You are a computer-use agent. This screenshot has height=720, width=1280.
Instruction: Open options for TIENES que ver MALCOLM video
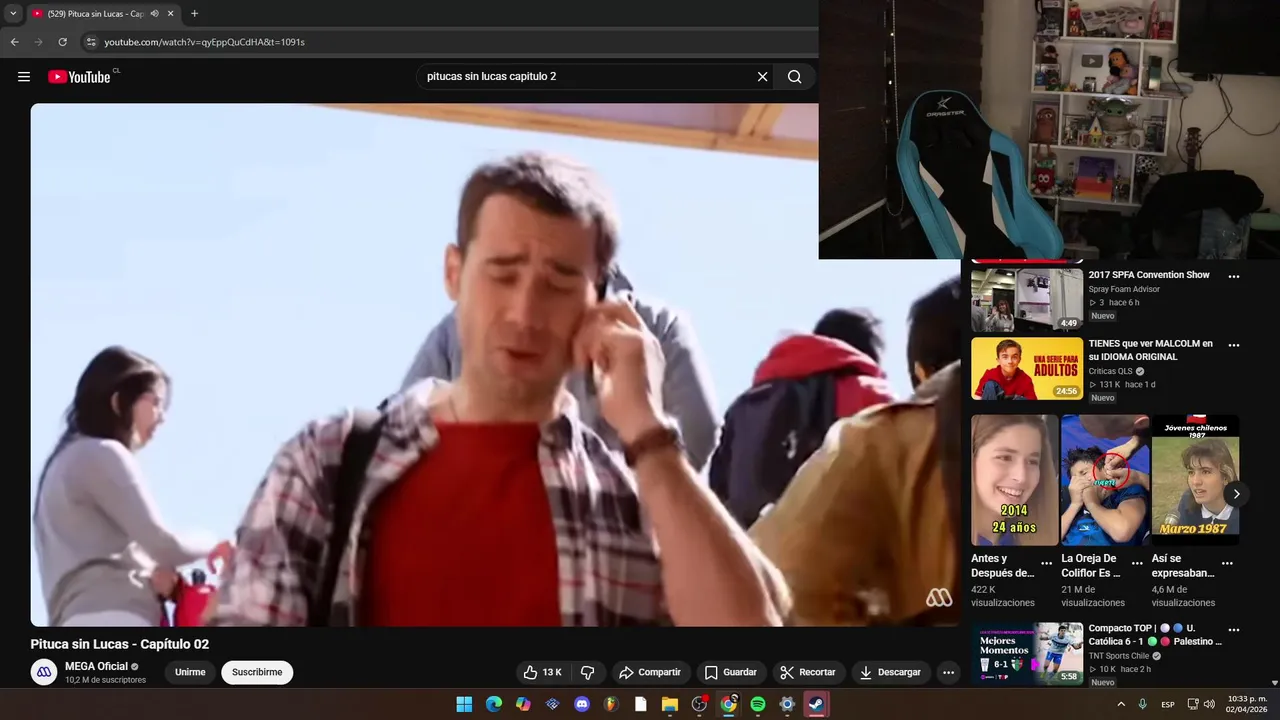click(1233, 346)
